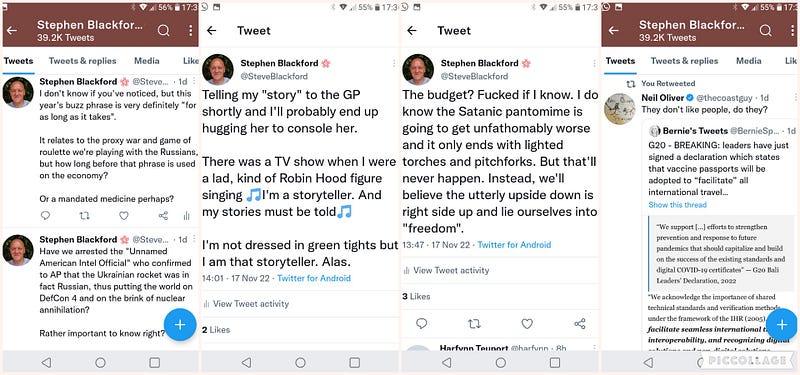Reply to the "buzz phrase" tweet

45,216
